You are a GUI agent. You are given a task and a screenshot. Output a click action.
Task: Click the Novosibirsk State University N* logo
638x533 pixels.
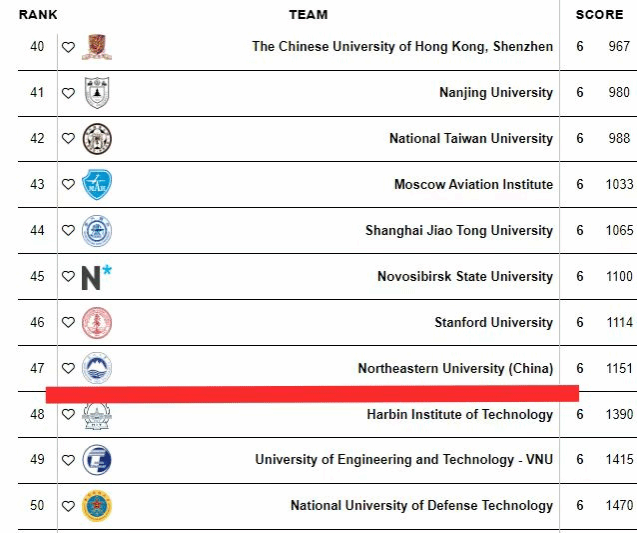point(97,277)
